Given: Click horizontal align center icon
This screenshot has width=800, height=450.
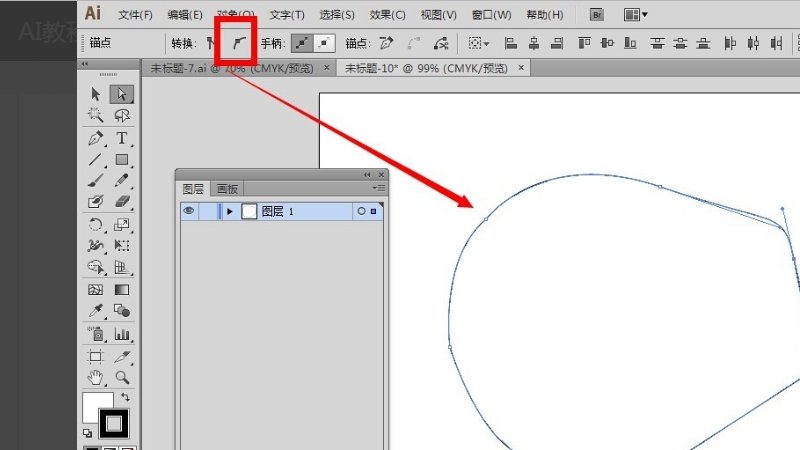Looking at the screenshot, I should [x=534, y=43].
